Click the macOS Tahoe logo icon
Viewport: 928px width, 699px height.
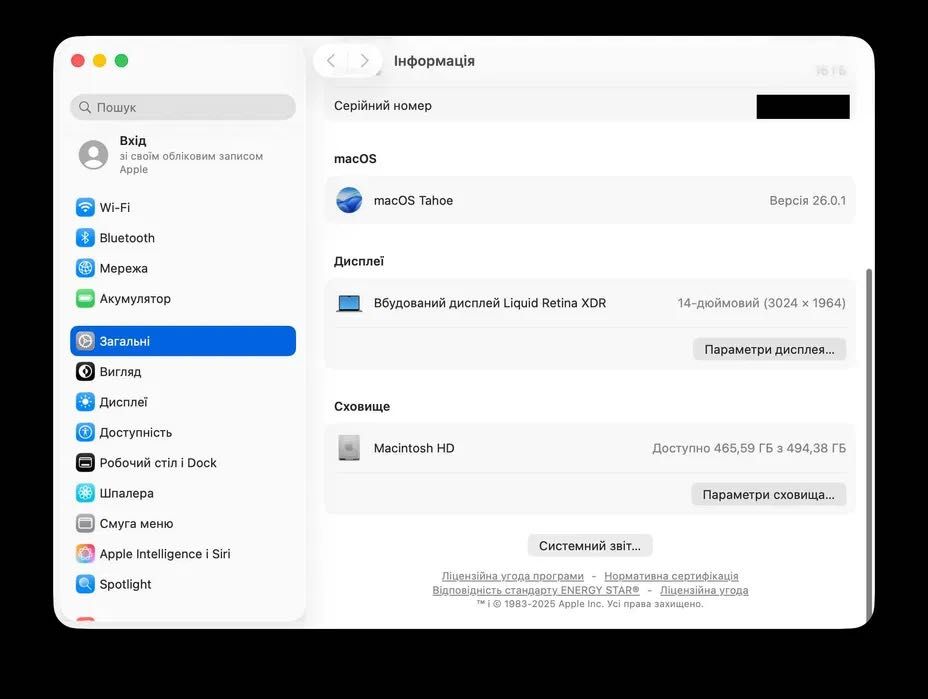point(349,200)
